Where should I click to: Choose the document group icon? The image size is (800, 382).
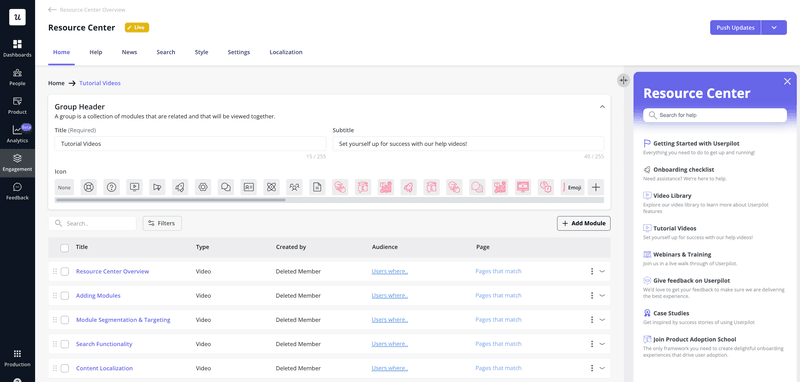click(317, 187)
